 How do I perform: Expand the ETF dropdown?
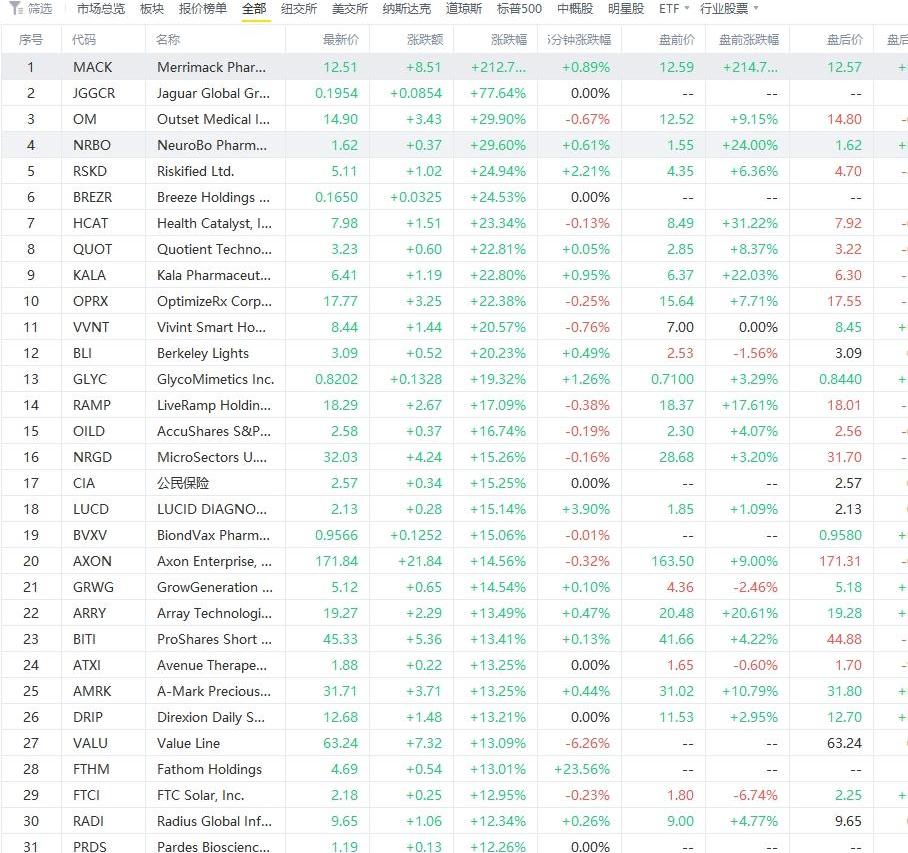tap(674, 9)
